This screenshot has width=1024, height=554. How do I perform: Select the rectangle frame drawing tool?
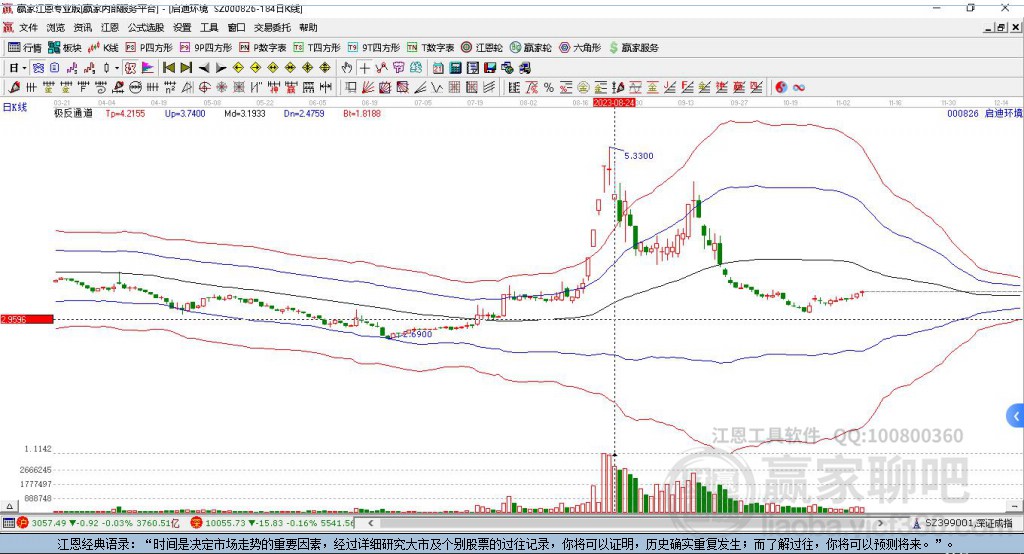point(351,88)
